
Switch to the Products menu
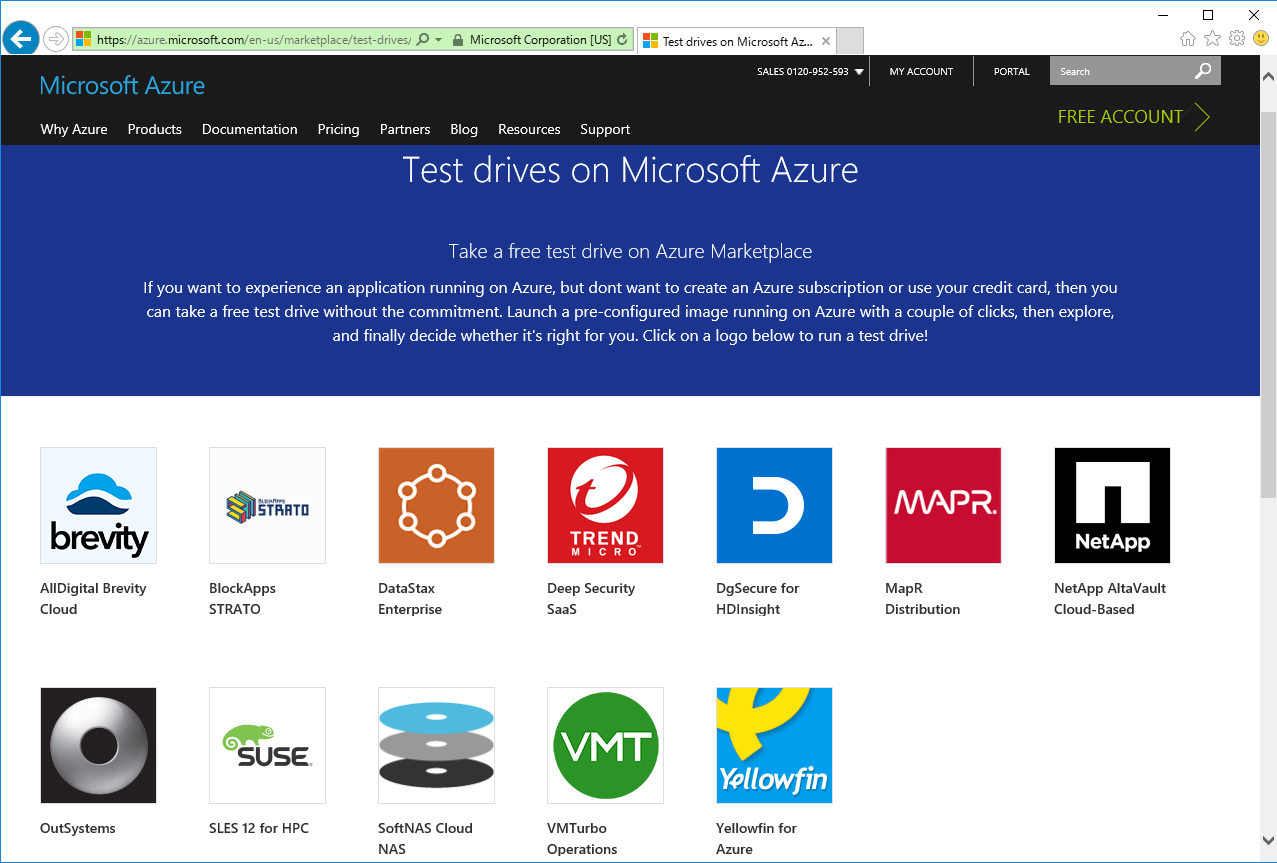point(154,129)
